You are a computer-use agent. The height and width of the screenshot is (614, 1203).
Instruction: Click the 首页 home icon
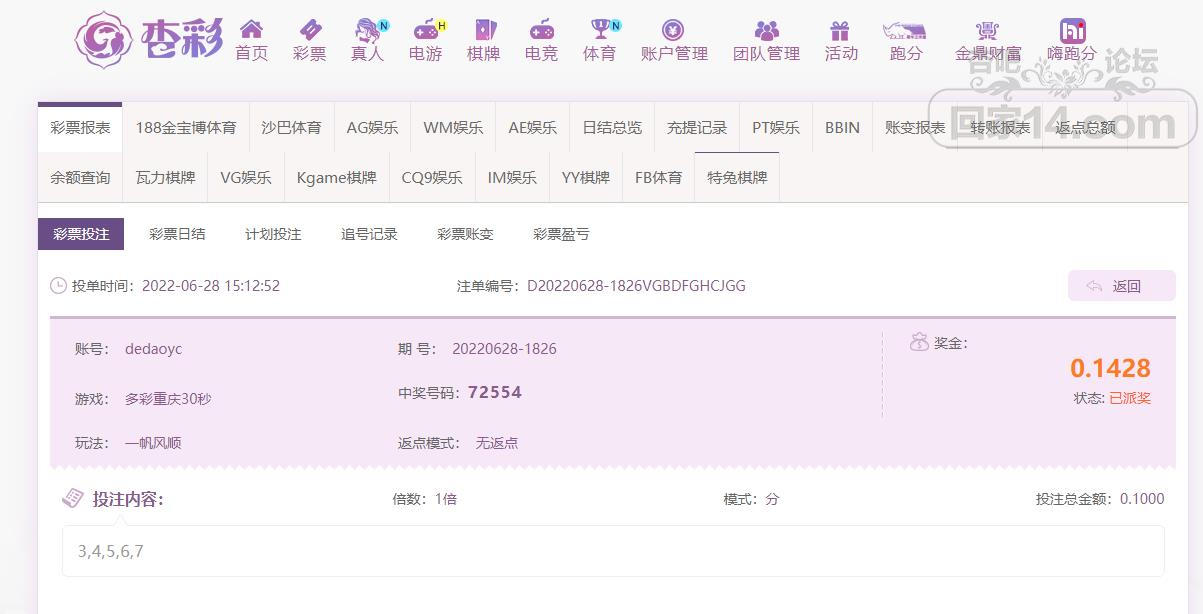[251, 30]
